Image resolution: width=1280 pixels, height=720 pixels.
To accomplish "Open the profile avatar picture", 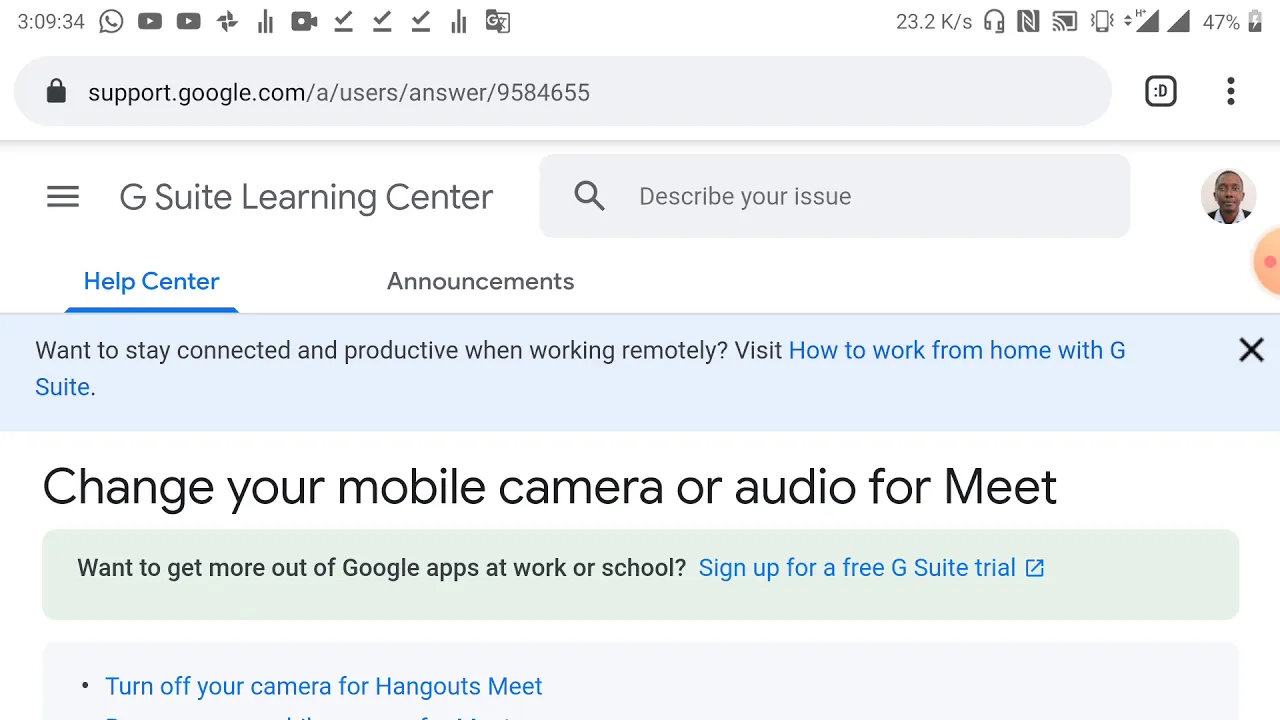I will coord(1228,196).
